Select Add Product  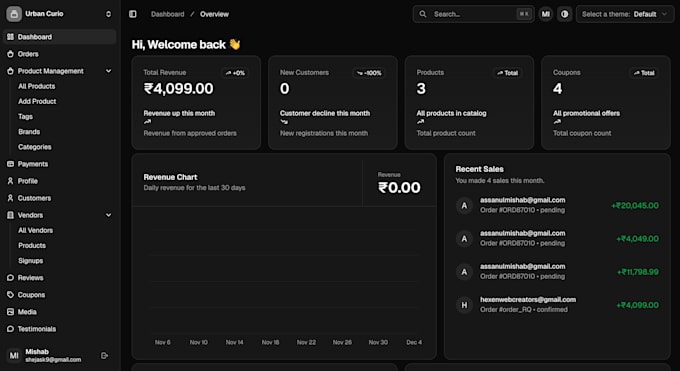[37, 102]
